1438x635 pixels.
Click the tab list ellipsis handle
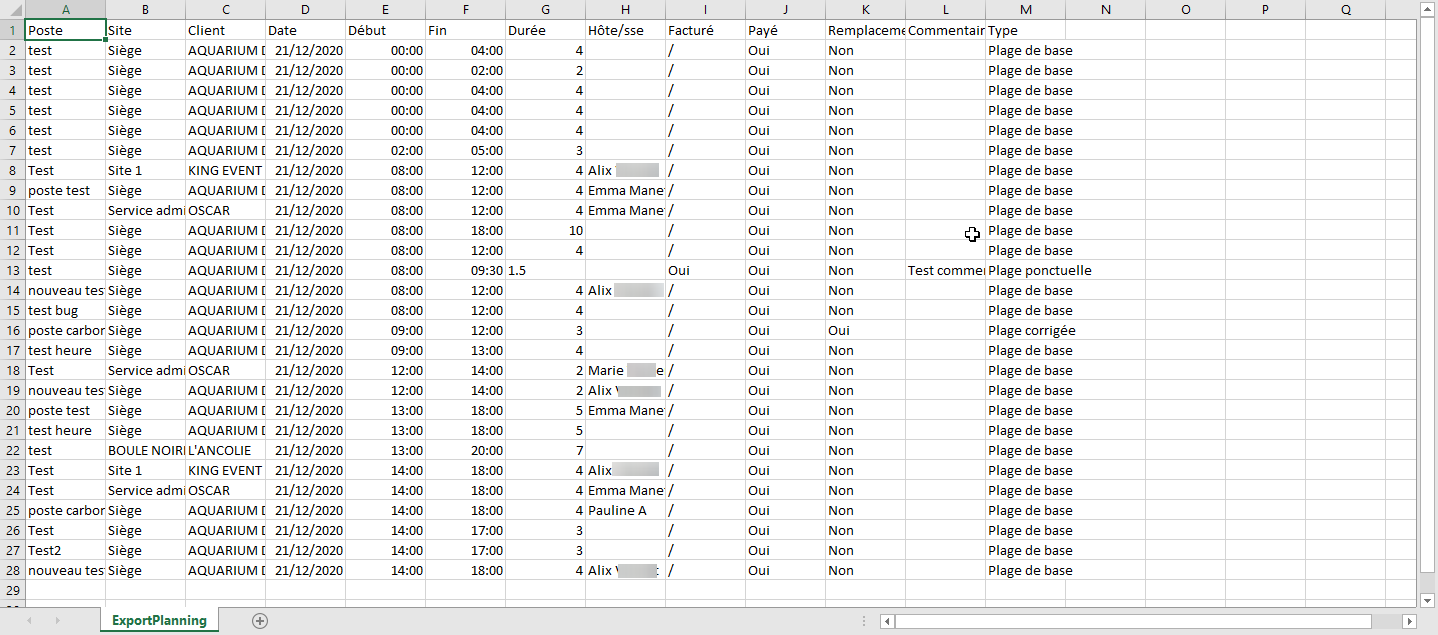pyautogui.click(x=863, y=620)
